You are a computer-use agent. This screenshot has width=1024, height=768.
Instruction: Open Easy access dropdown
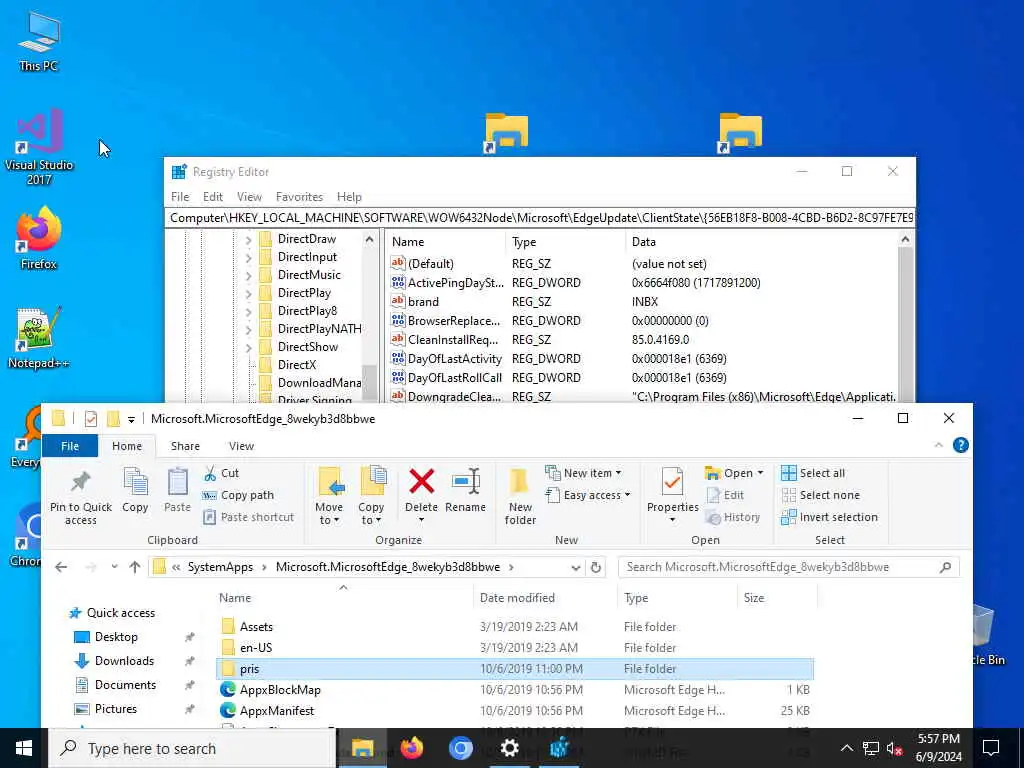pos(588,495)
